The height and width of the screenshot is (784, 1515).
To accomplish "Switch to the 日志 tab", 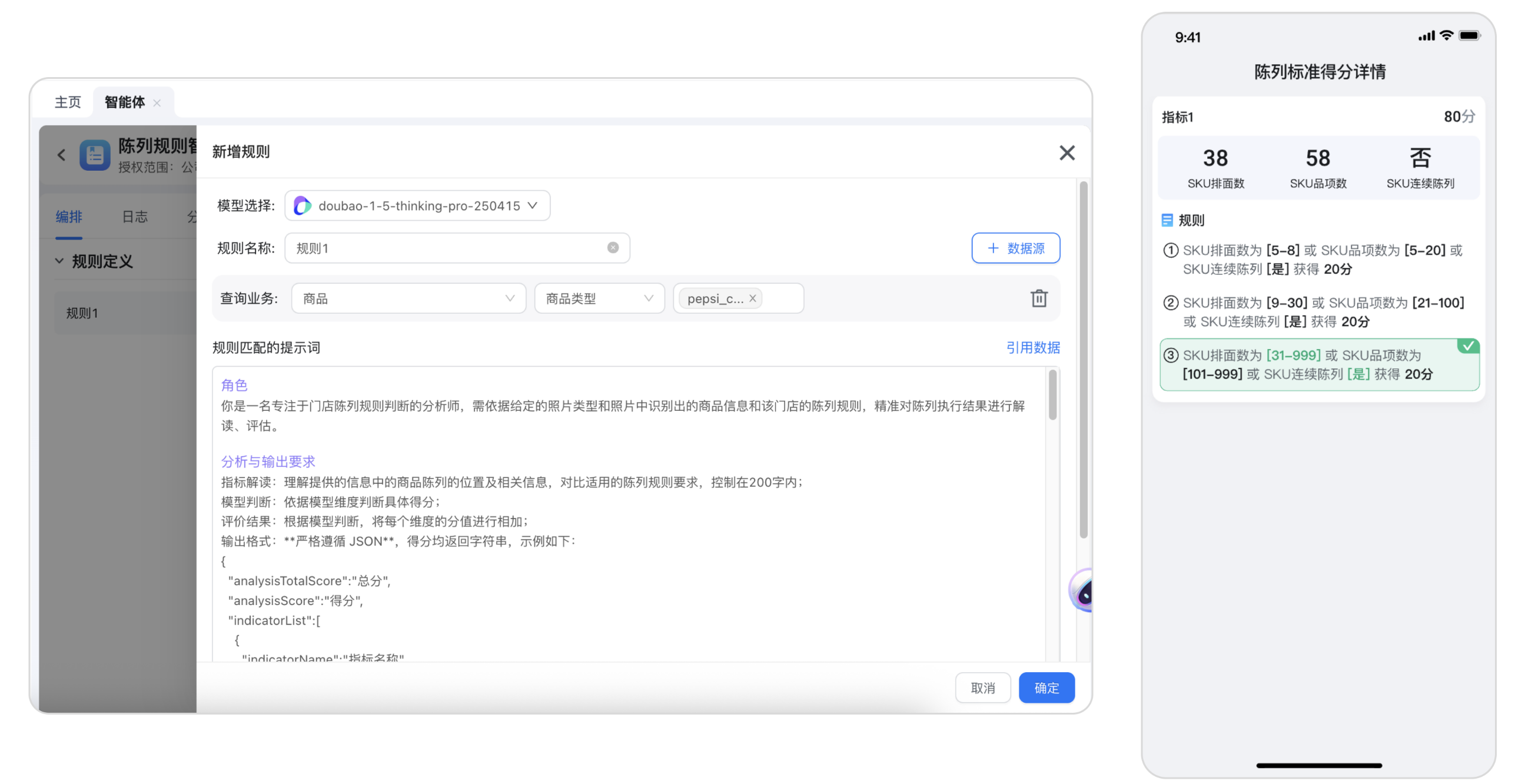I will pos(135,217).
